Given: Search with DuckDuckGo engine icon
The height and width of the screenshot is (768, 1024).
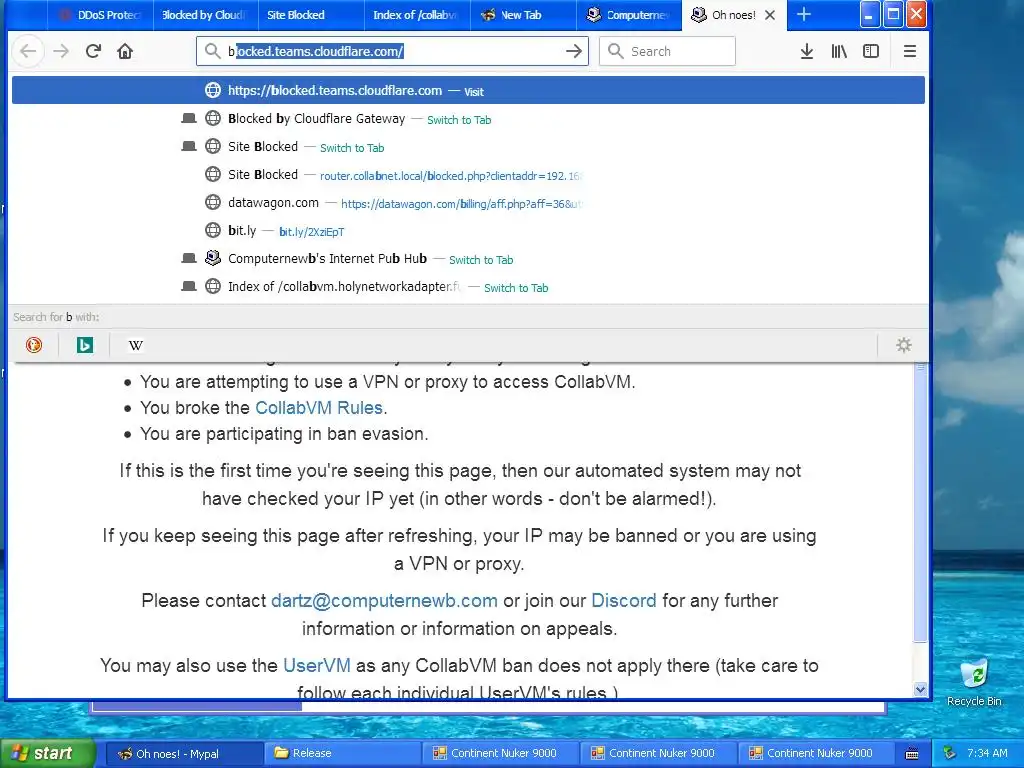Looking at the screenshot, I should [34, 345].
